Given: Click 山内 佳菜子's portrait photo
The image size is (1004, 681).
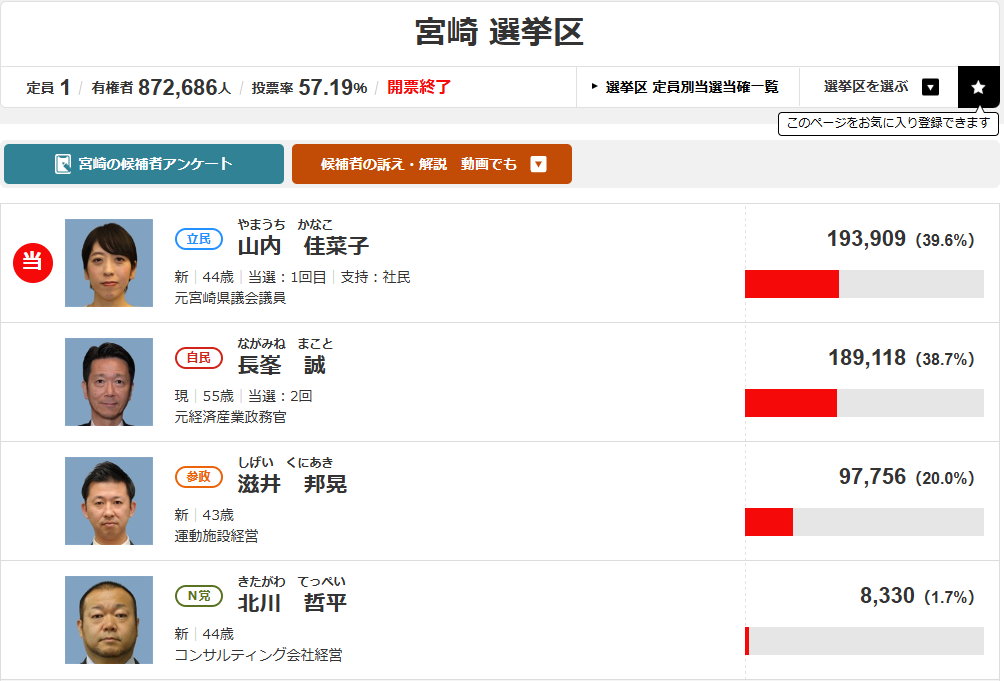Looking at the screenshot, I should (x=109, y=263).
